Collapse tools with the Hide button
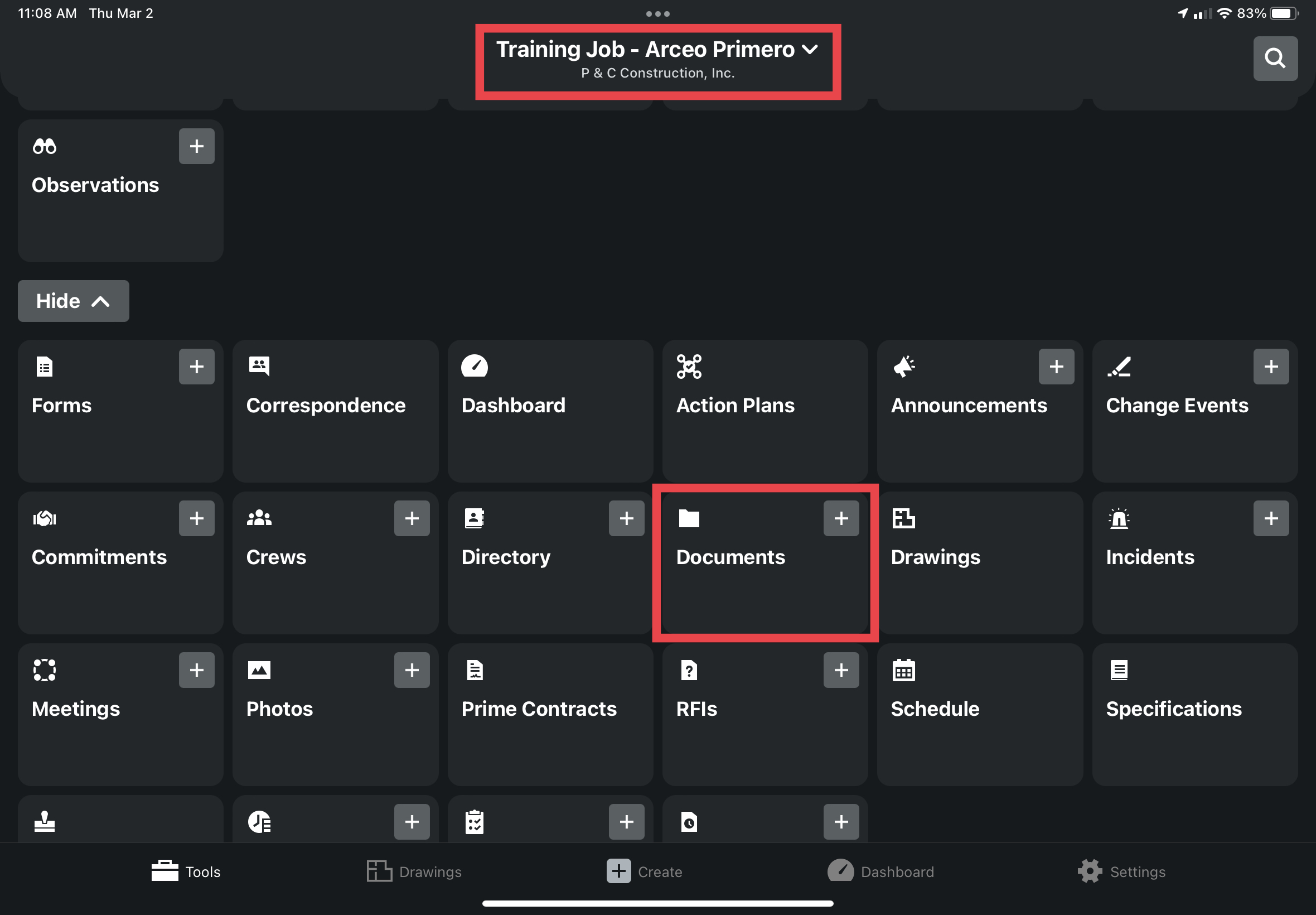The width and height of the screenshot is (1316, 915). click(x=74, y=301)
